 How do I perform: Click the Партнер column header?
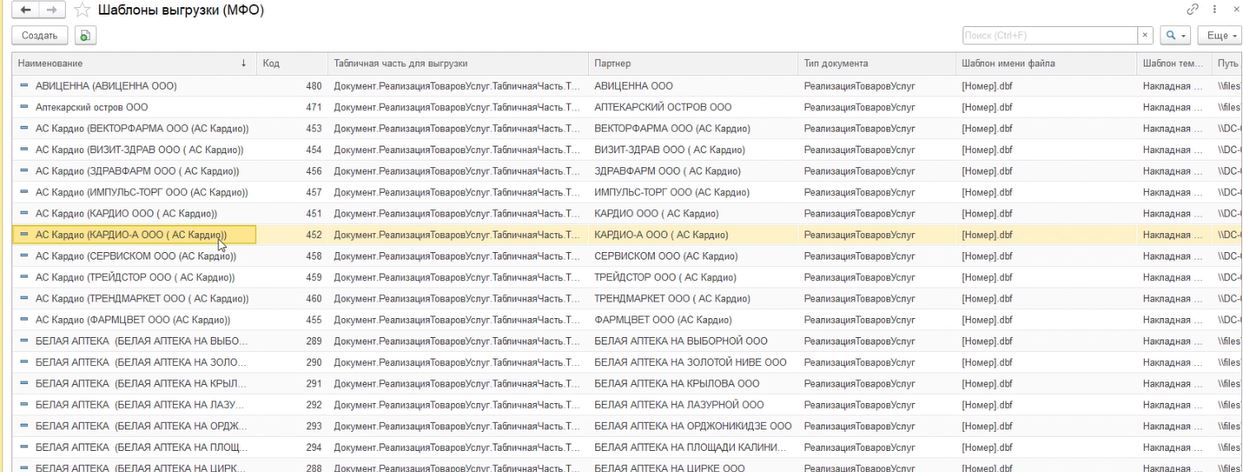(x=690, y=63)
